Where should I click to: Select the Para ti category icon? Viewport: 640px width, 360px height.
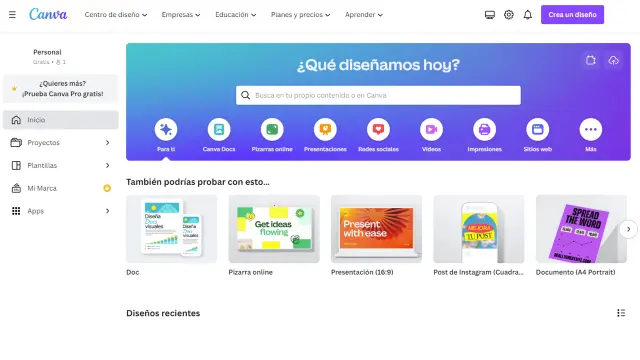click(166, 129)
